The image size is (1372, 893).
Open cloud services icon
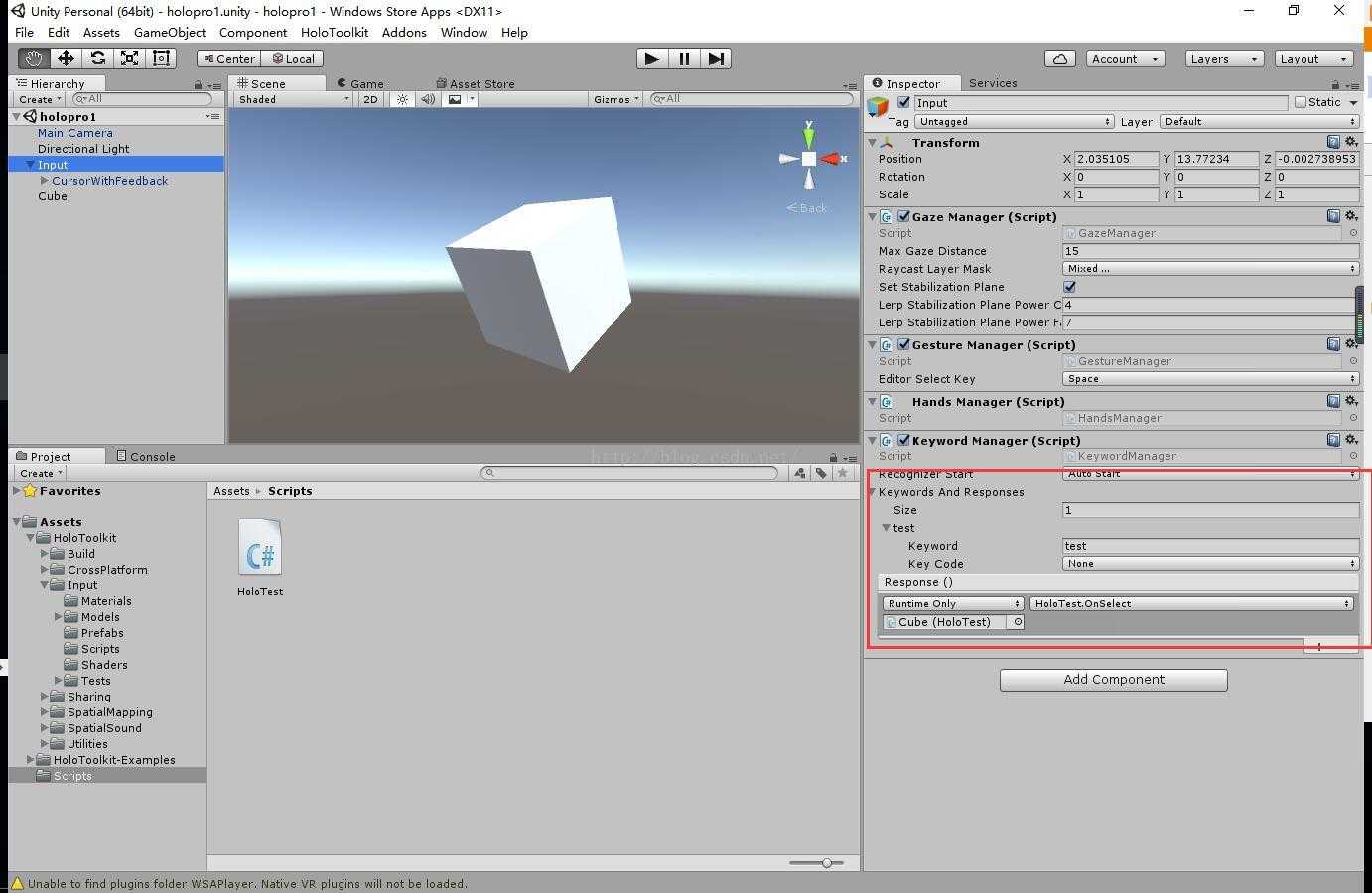[1059, 59]
